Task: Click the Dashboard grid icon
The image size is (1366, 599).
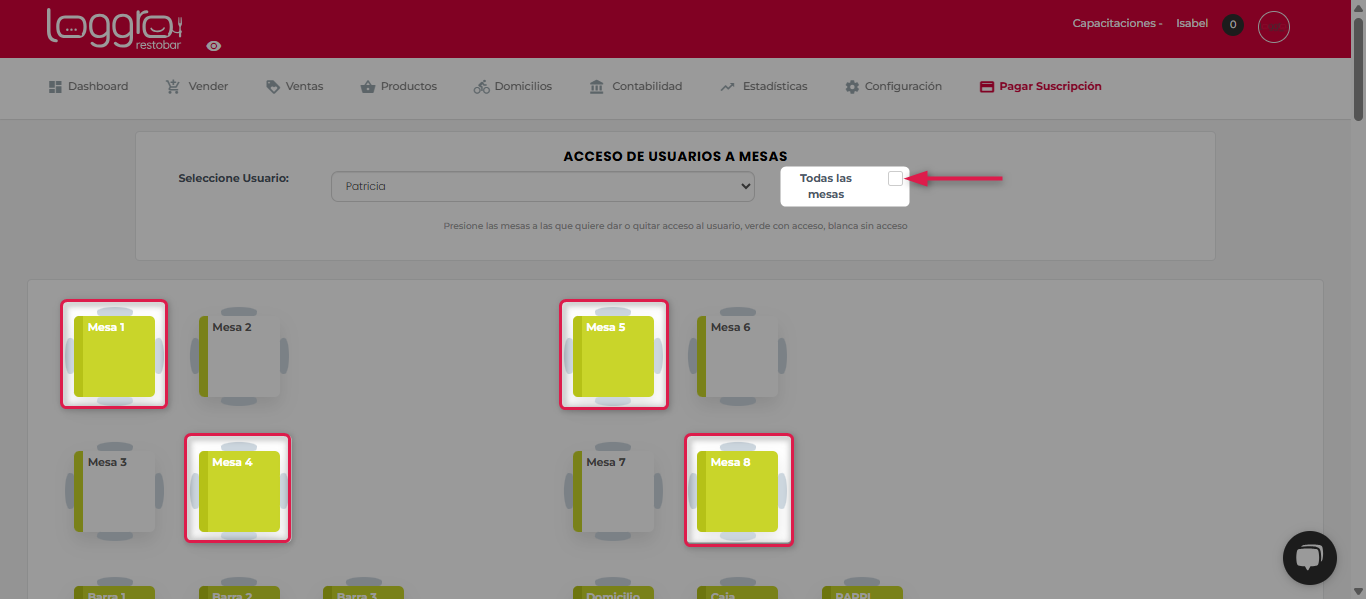Action: click(x=56, y=87)
